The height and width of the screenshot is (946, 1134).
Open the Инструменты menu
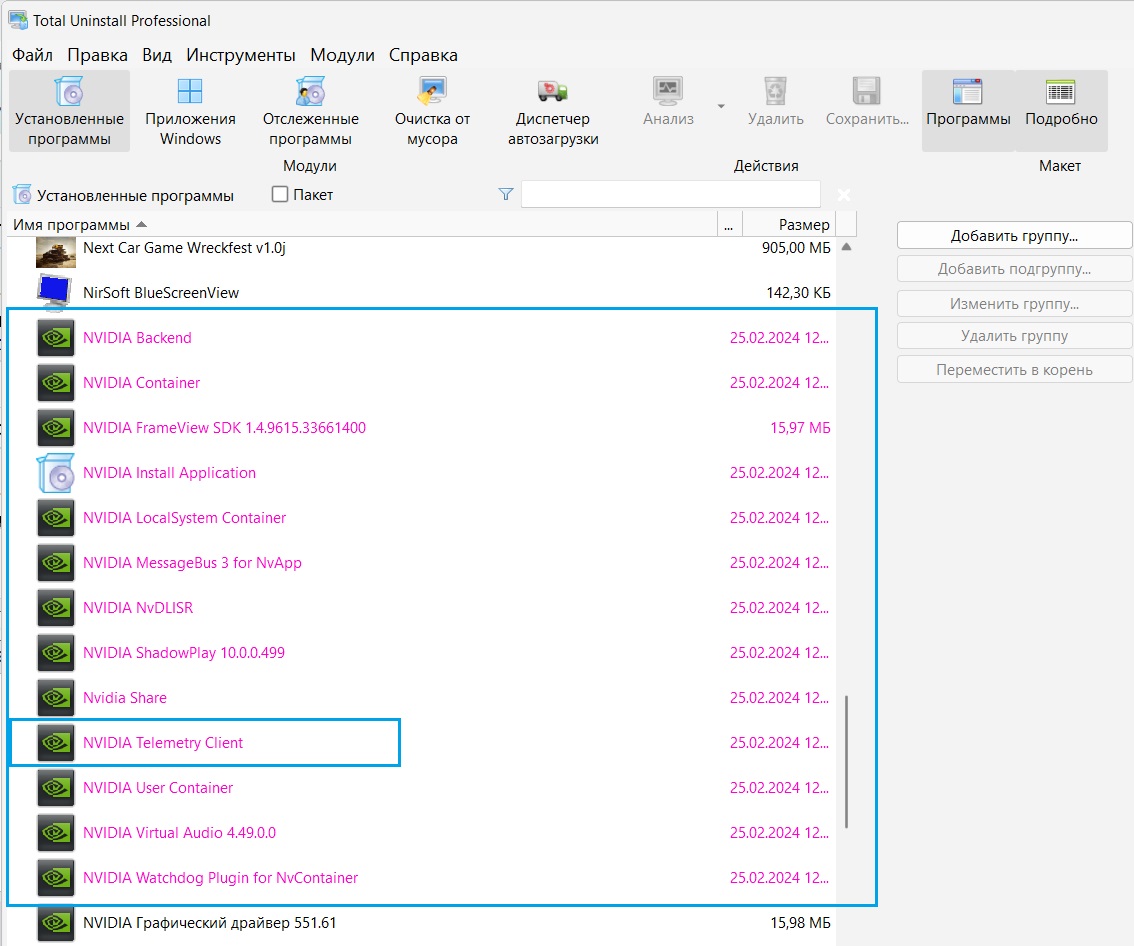241,55
